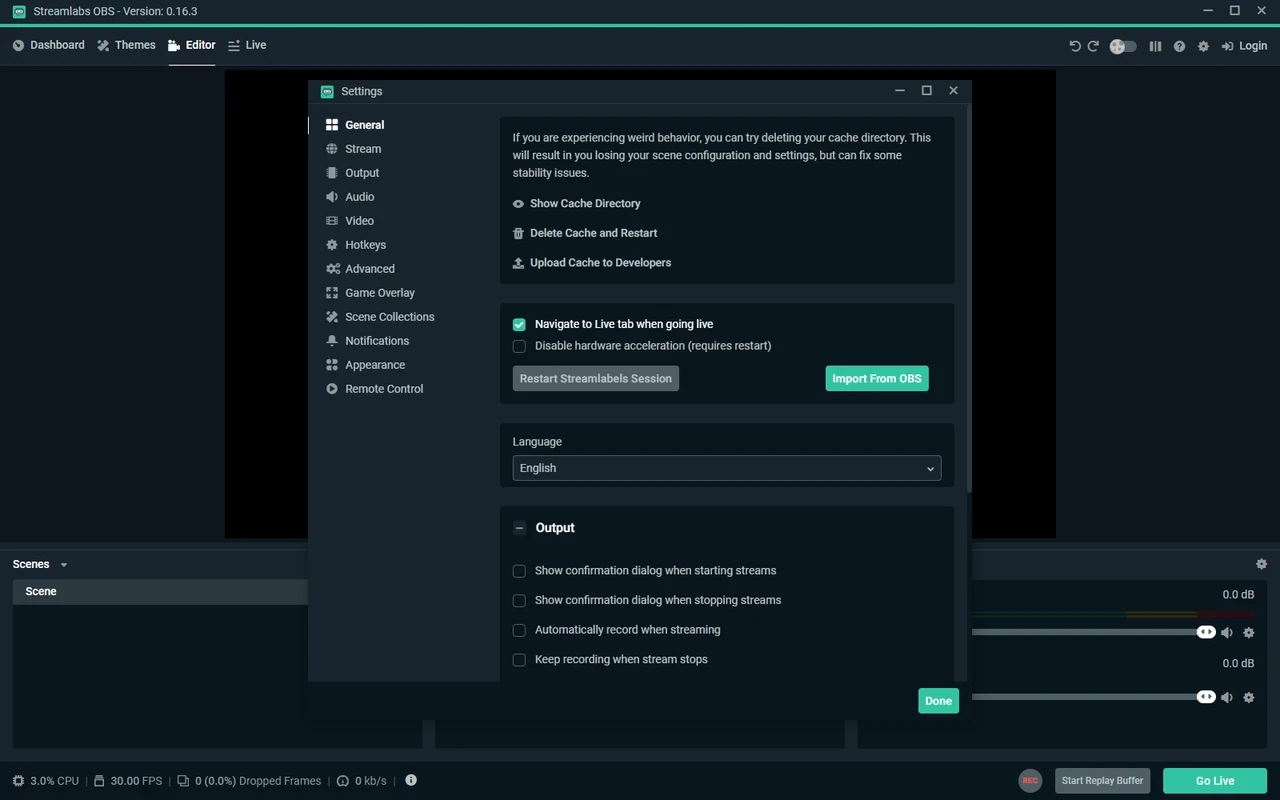Collapse the Output section
The height and width of the screenshot is (800, 1280).
[519, 528]
